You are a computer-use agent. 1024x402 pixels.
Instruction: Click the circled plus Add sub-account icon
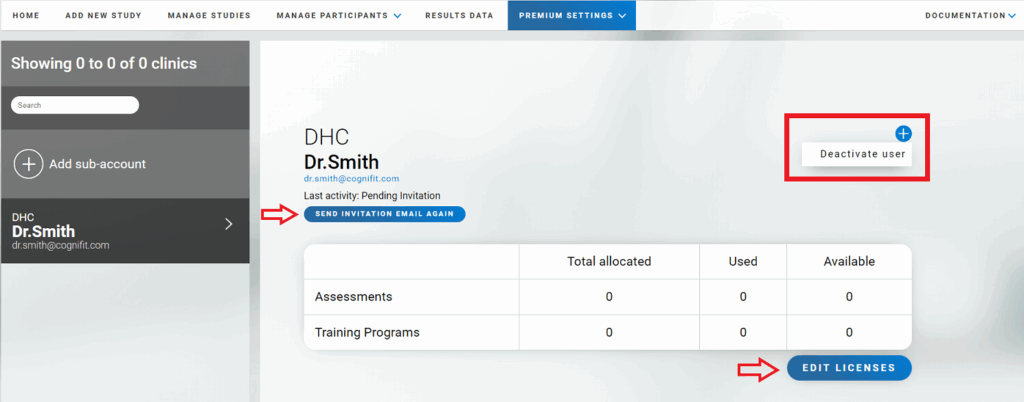(x=28, y=164)
